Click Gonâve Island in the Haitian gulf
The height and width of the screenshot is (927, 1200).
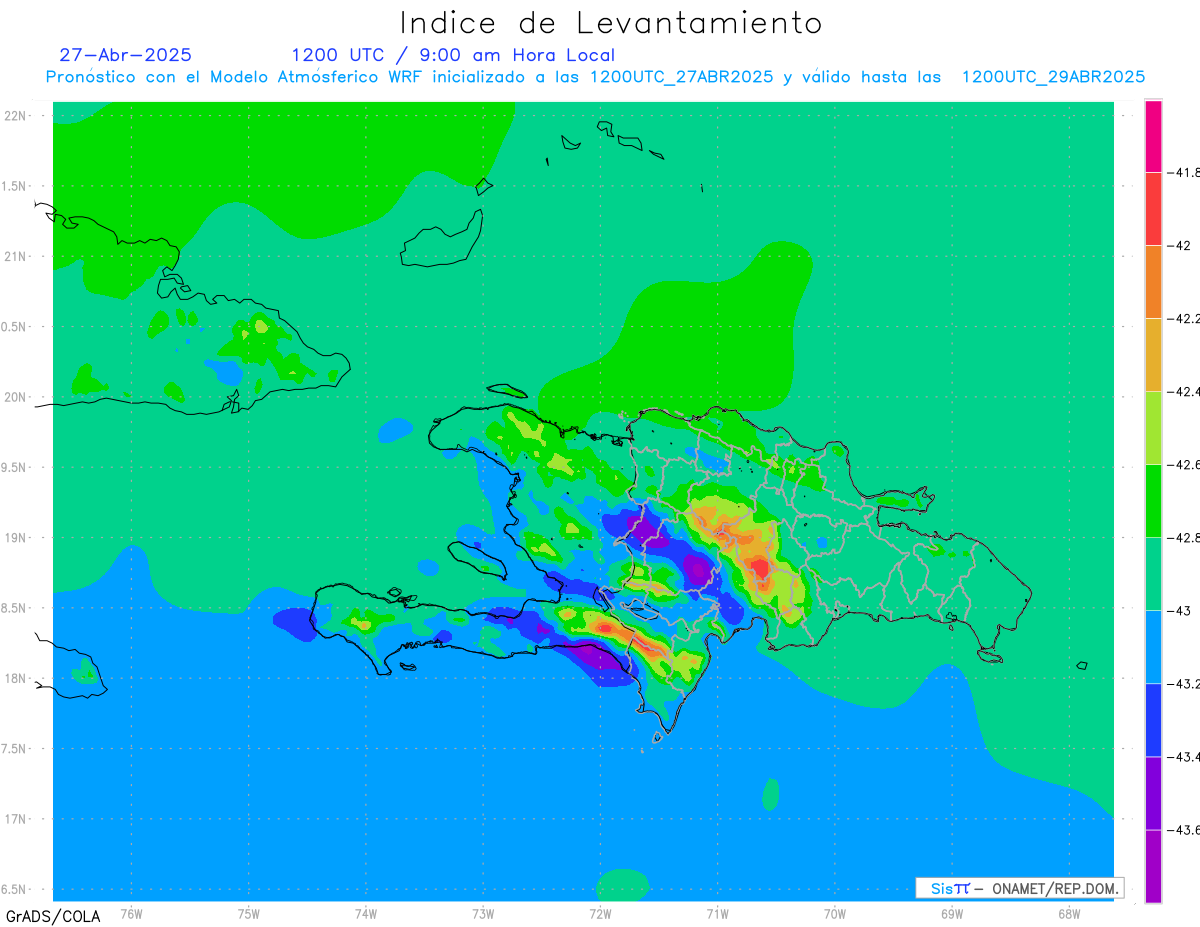click(x=476, y=558)
